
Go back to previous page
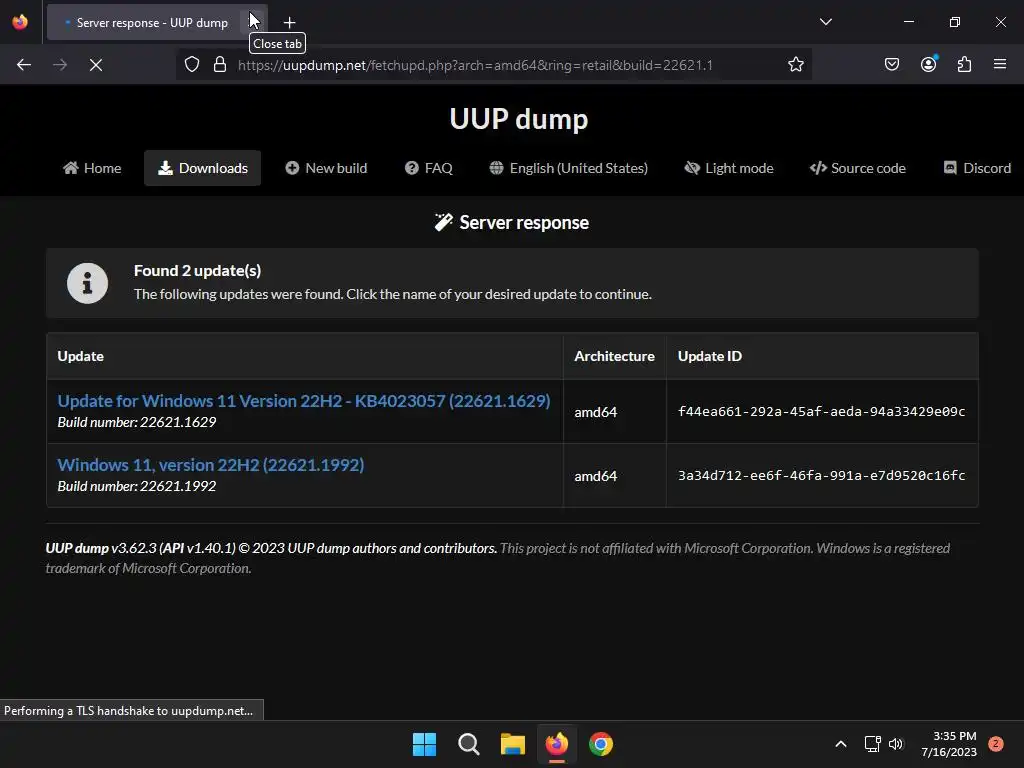pyautogui.click(x=24, y=65)
